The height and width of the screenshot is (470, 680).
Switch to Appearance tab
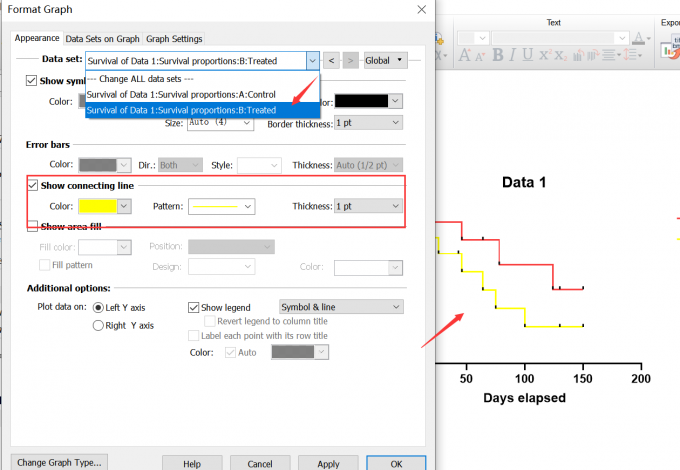pyautogui.click(x=37, y=38)
